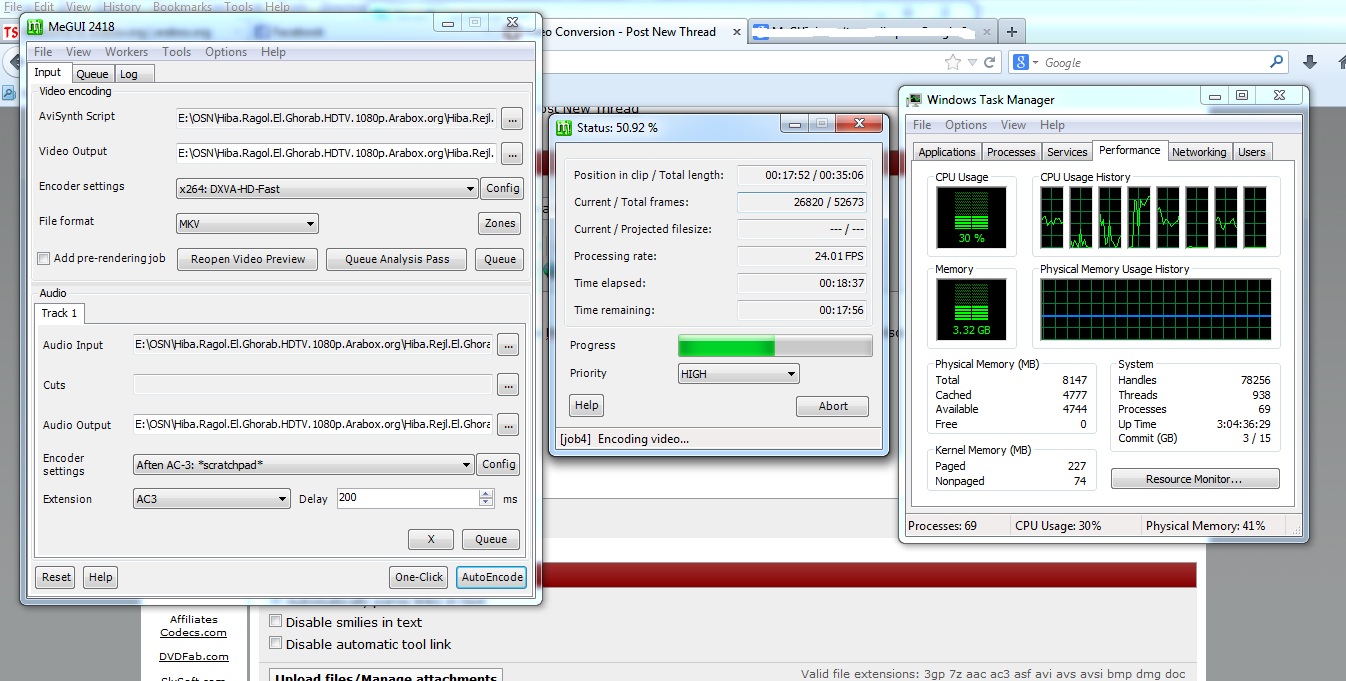Click the browser reload icon
This screenshot has height=681, width=1346.
[989, 62]
